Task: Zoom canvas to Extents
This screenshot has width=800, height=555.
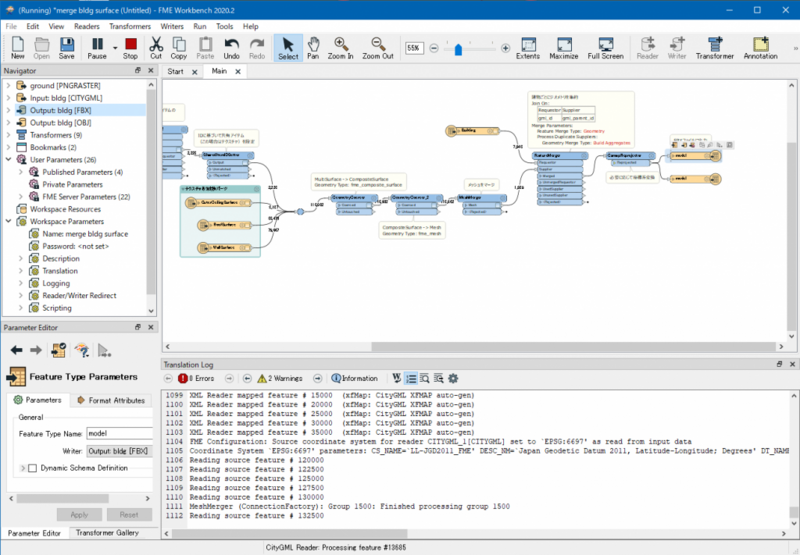Action: pos(528,48)
